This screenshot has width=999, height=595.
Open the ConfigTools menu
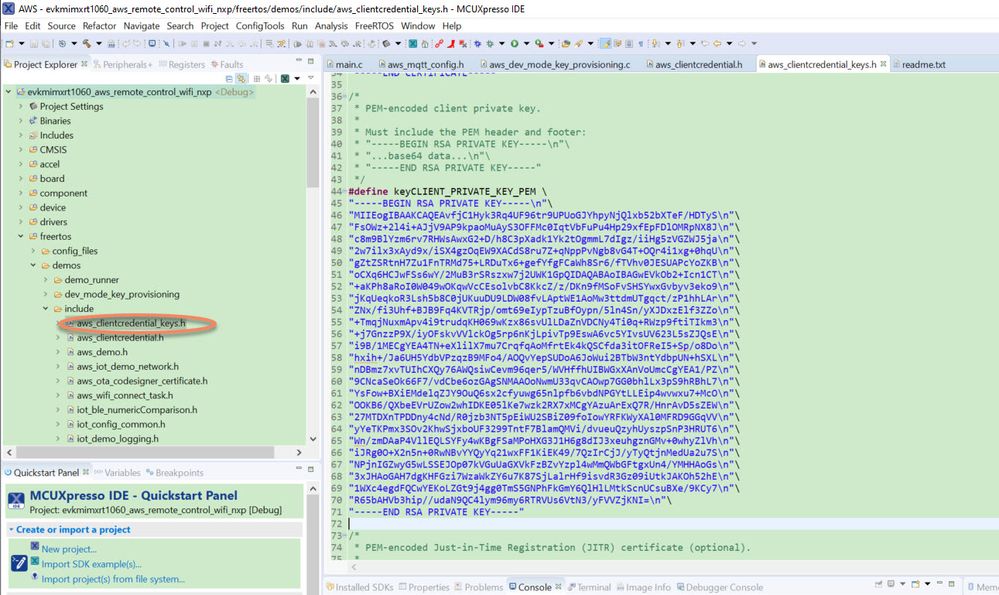click(x=260, y=26)
